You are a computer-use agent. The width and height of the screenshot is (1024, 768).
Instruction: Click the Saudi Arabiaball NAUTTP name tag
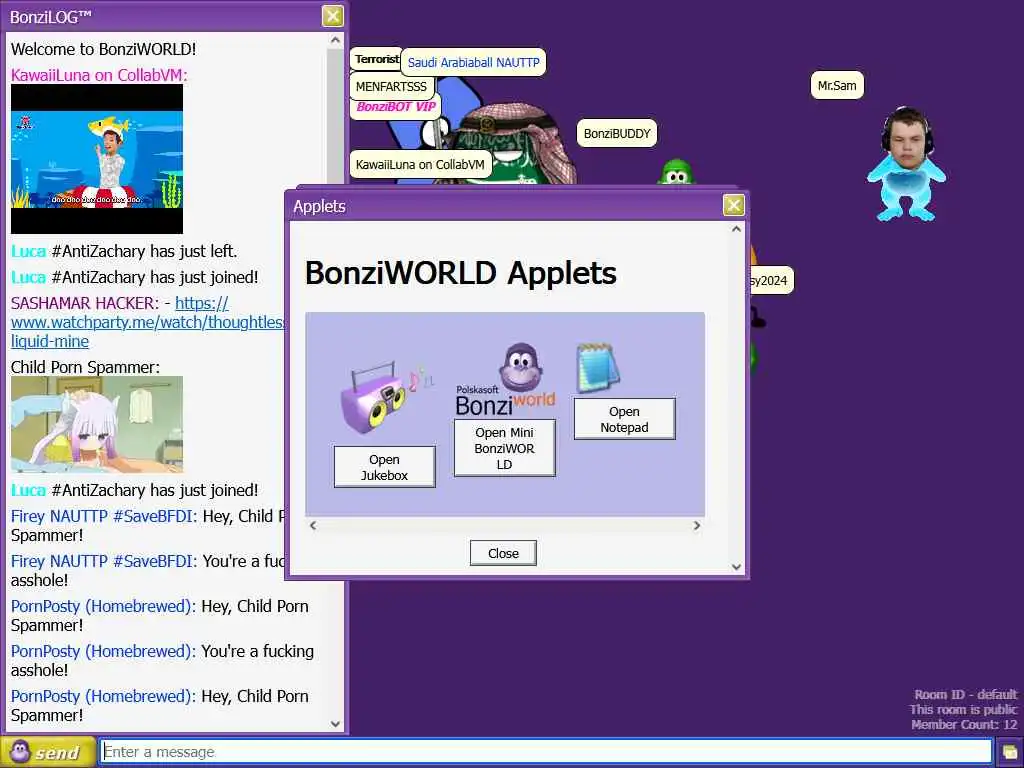point(473,63)
